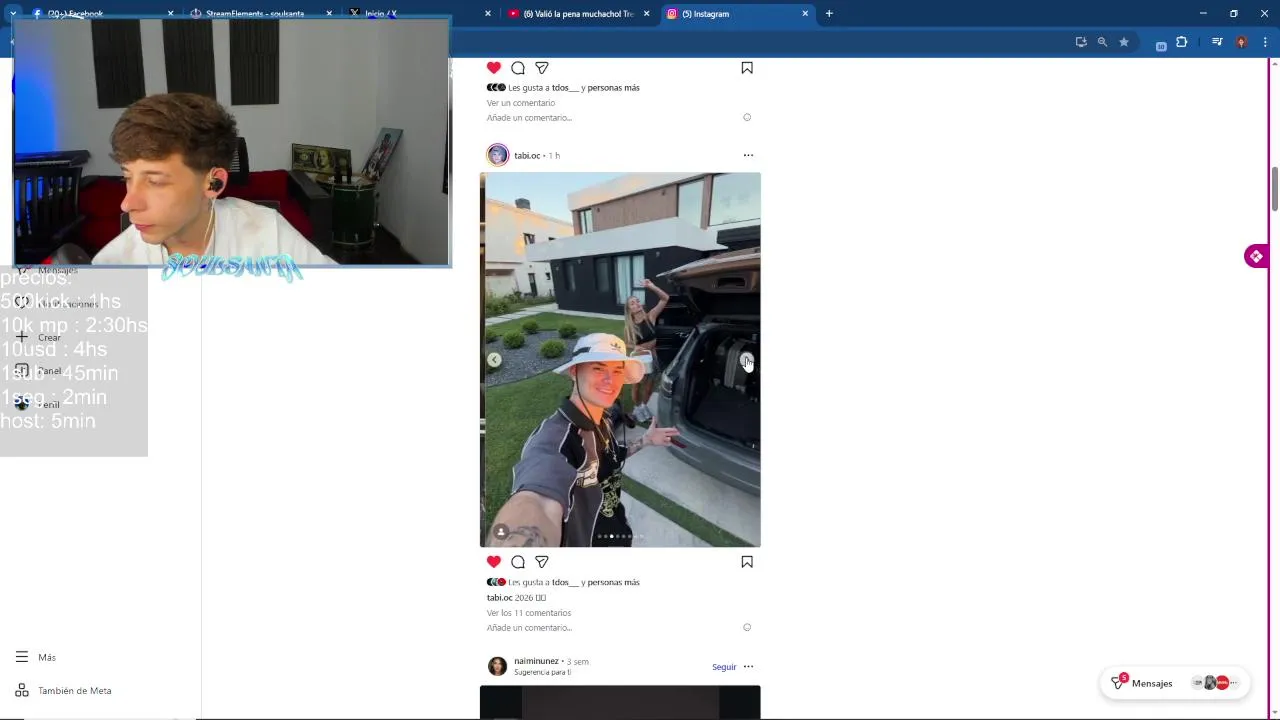This screenshot has width=1280, height=720.
Task: Click the tabi.oc carousel photo
Action: click(620, 360)
